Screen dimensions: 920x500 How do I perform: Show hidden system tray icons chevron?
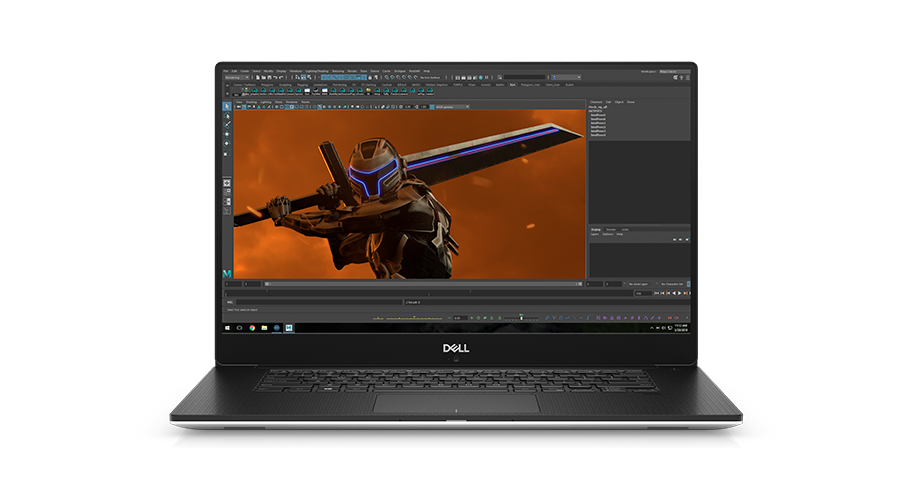652,328
